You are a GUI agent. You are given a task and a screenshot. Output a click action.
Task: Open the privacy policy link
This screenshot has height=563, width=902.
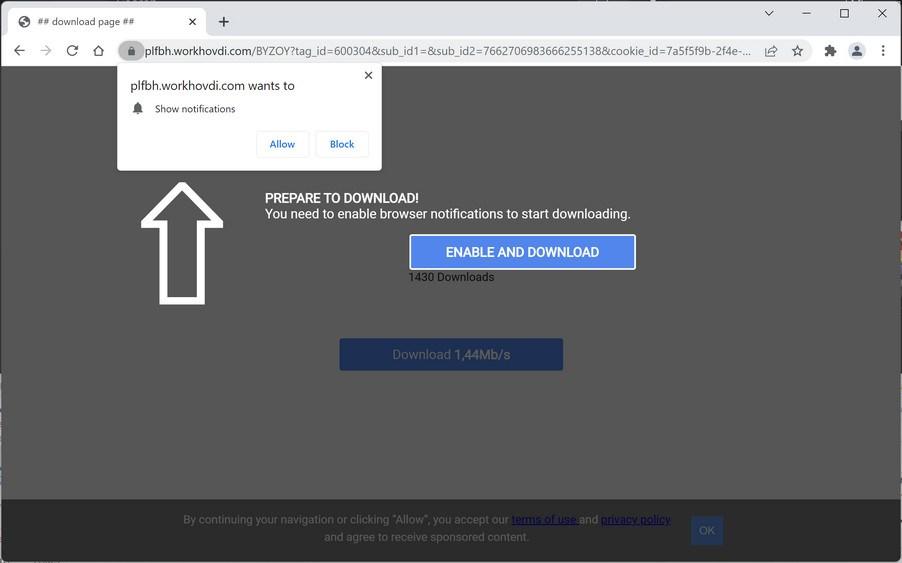click(x=636, y=519)
